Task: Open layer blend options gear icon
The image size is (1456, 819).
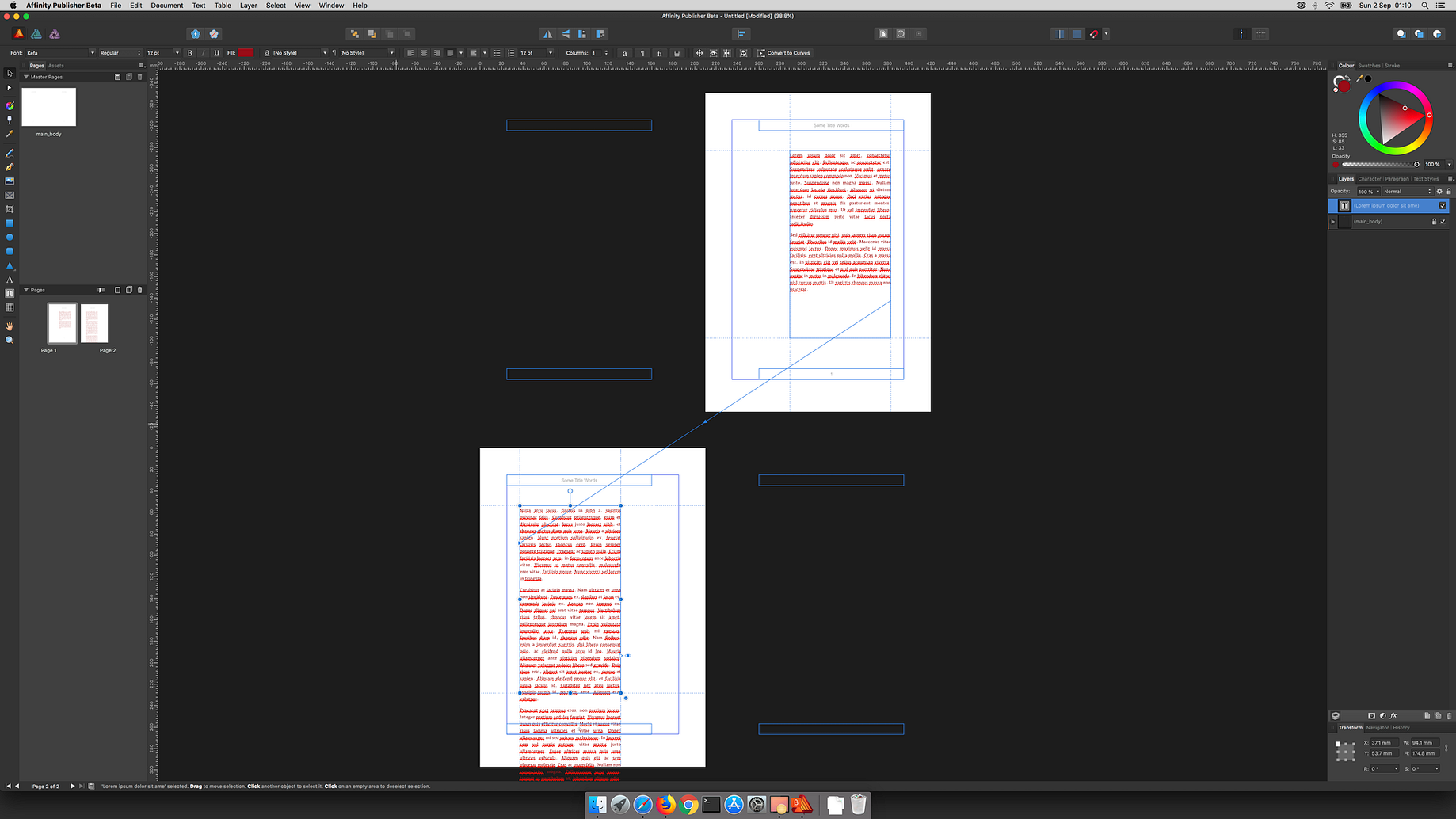Action: [1439, 192]
